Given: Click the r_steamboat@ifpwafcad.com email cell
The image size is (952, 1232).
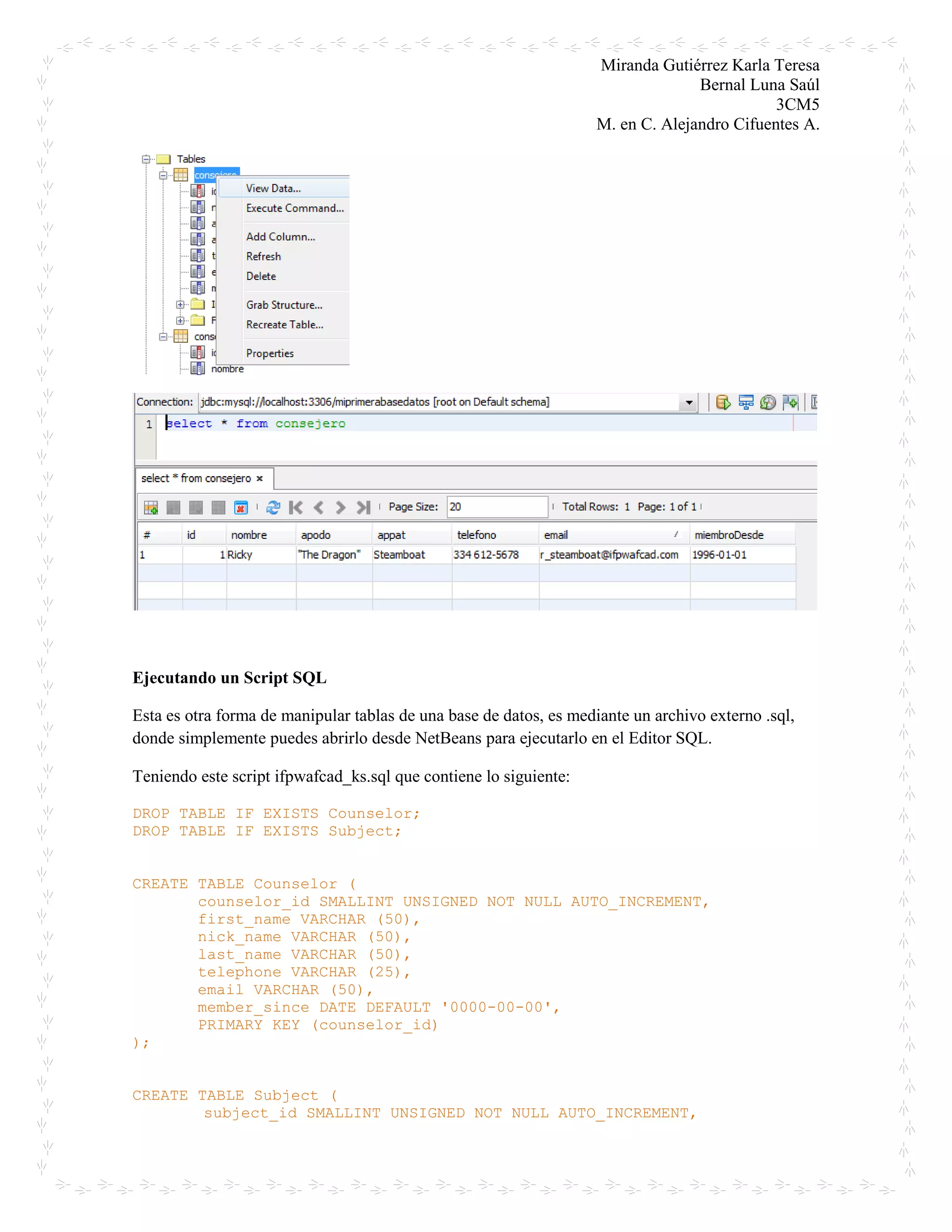Looking at the screenshot, I should pos(614,555).
